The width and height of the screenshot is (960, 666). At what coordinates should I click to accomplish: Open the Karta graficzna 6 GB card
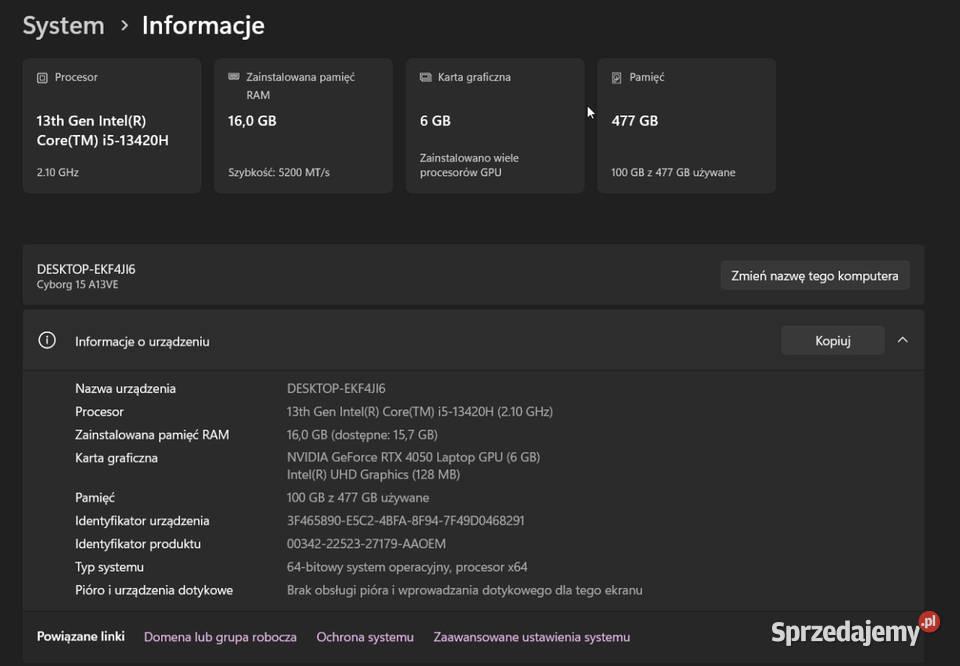[x=495, y=125]
